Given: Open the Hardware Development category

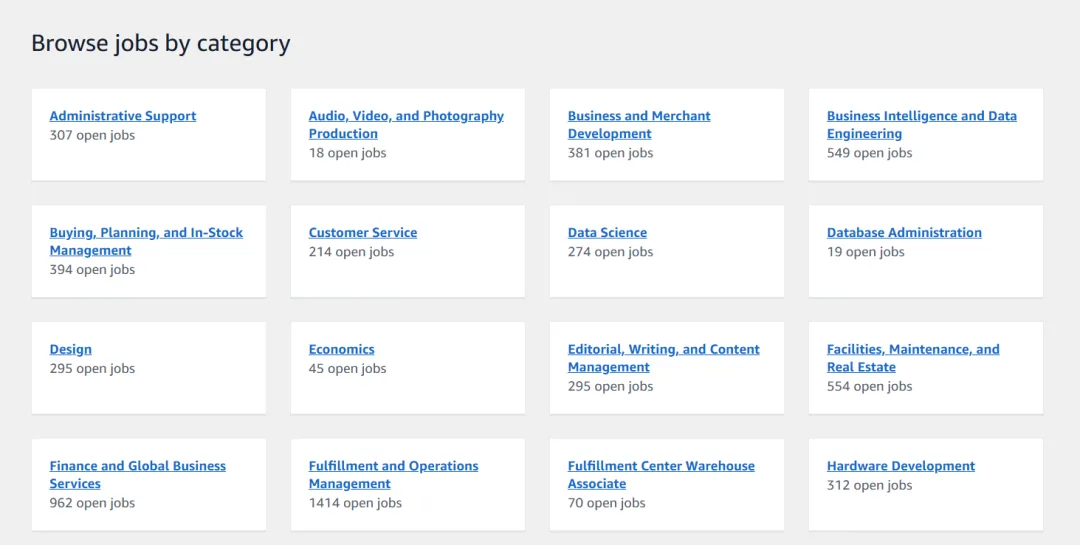Looking at the screenshot, I should pyautogui.click(x=901, y=466).
